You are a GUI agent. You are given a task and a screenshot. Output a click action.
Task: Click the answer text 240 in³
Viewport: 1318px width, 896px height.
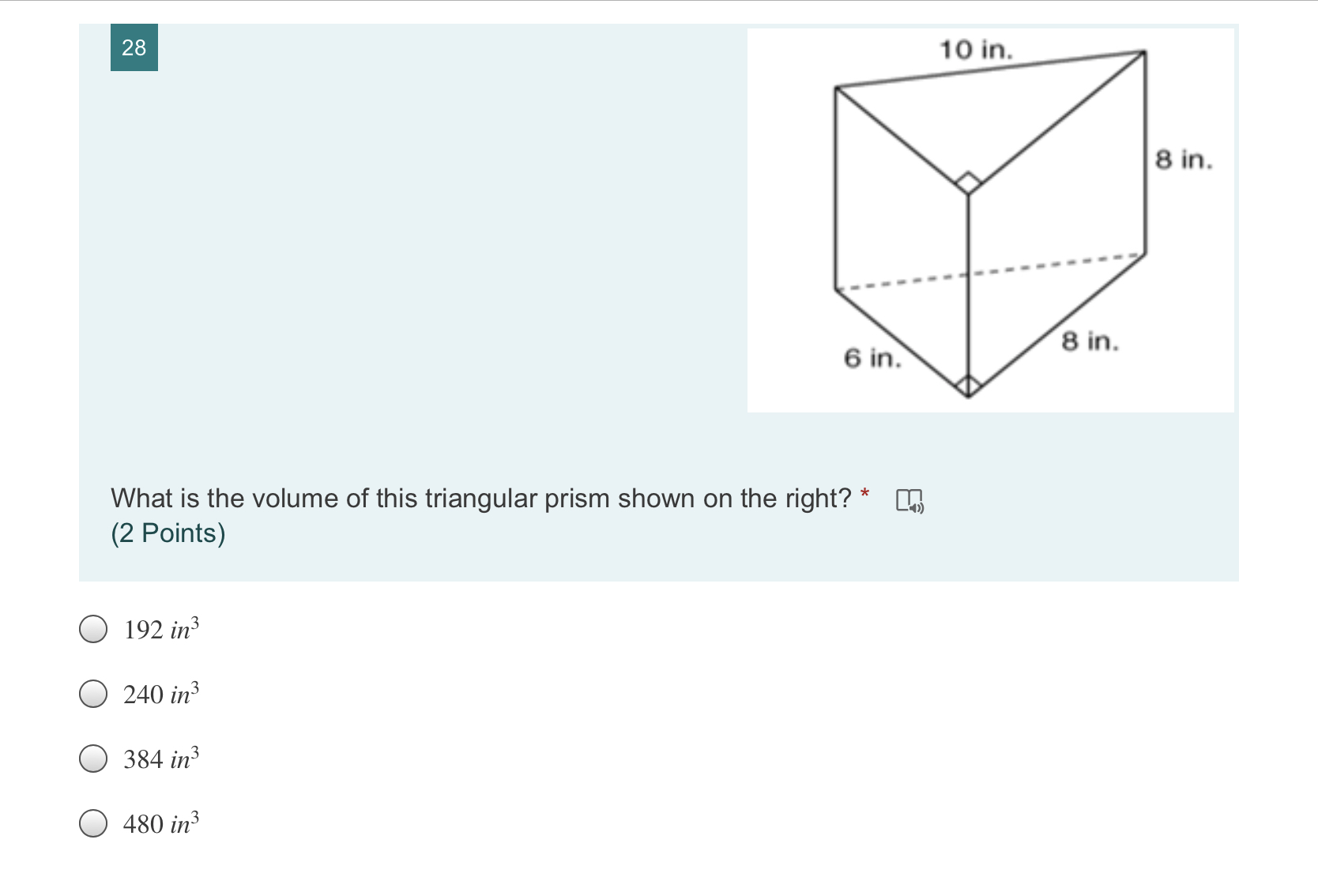coord(160,694)
